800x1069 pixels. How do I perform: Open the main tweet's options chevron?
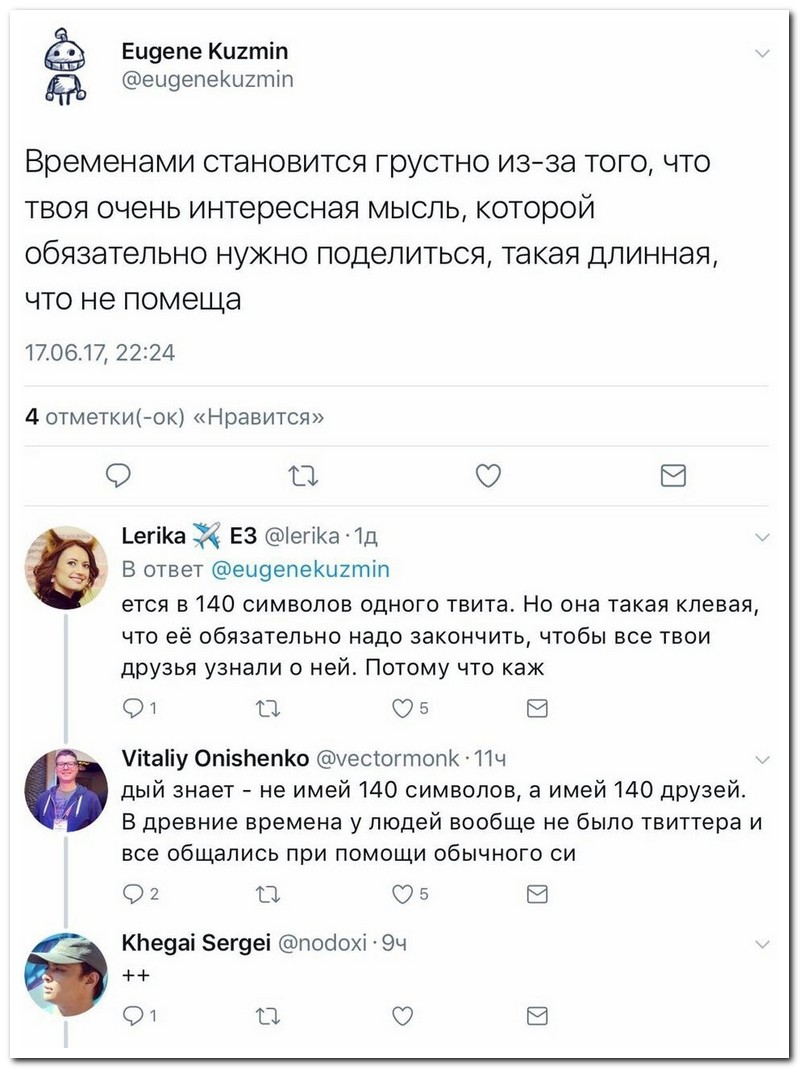pos(763,53)
